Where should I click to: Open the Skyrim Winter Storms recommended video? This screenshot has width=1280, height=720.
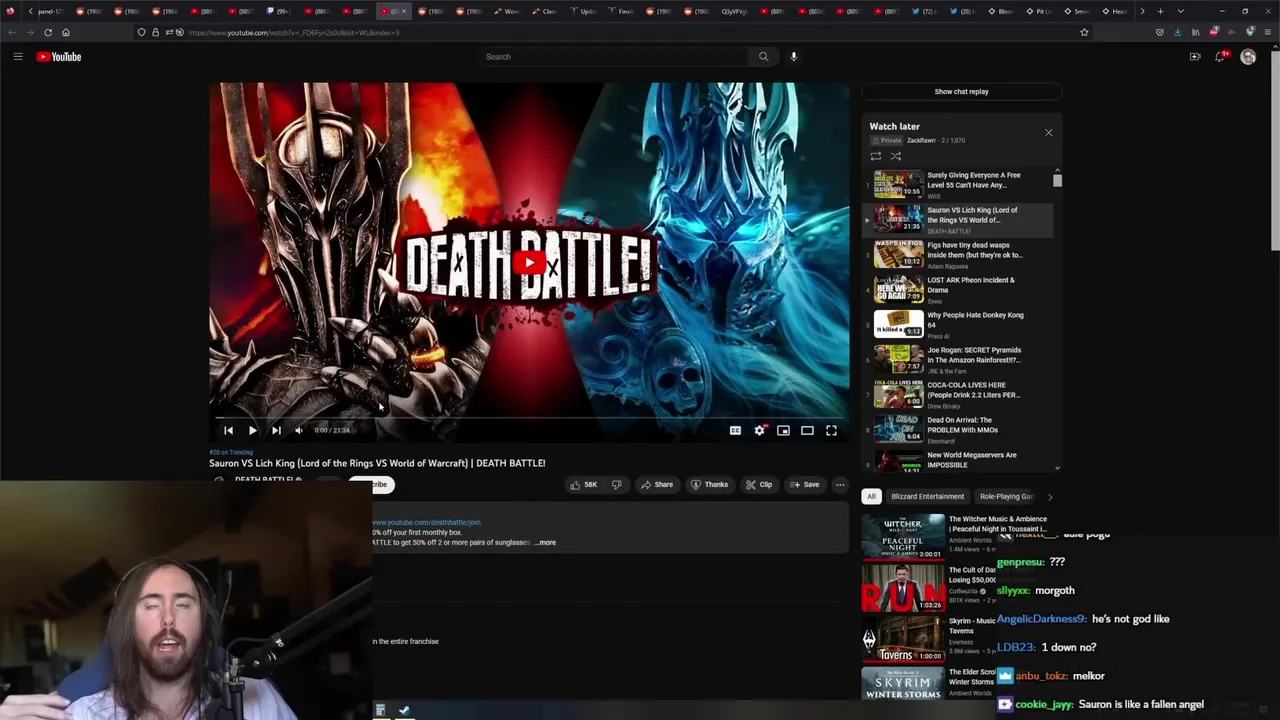(x=903, y=684)
